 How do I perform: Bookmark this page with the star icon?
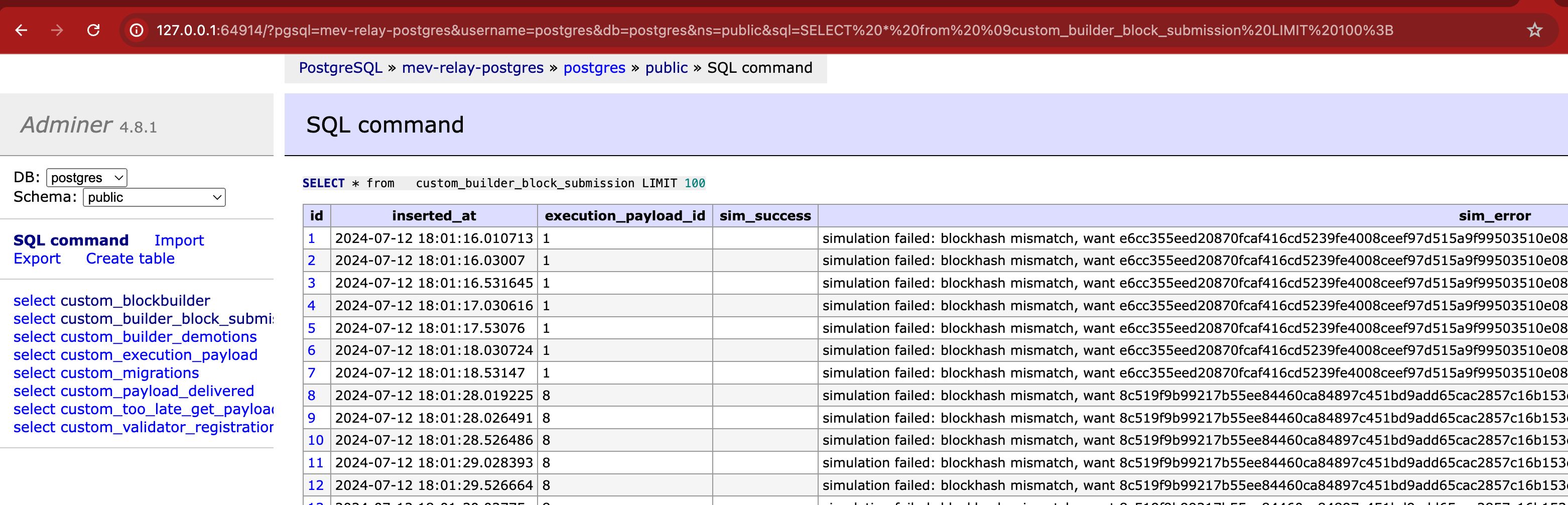pos(1534,30)
